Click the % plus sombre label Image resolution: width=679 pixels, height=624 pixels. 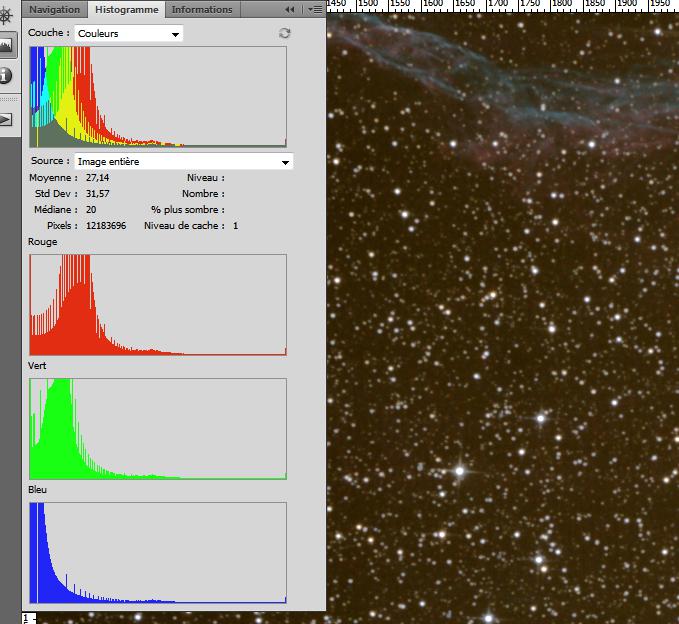(x=188, y=210)
